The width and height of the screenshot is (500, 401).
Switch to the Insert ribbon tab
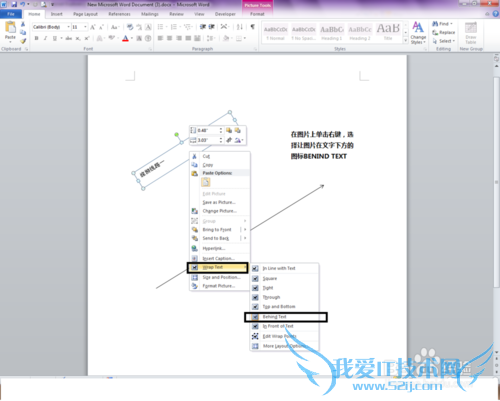pyautogui.click(x=56, y=14)
